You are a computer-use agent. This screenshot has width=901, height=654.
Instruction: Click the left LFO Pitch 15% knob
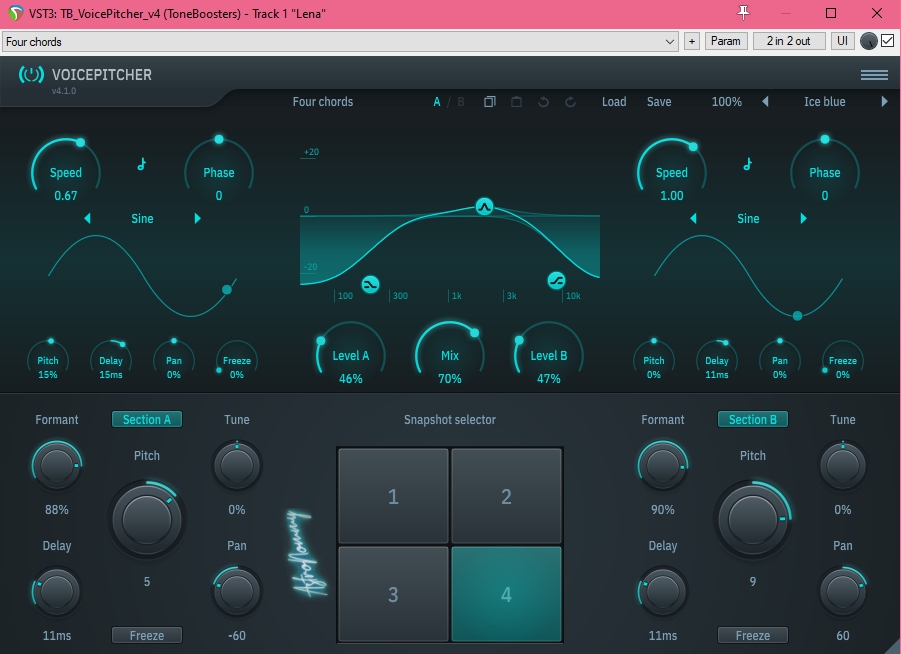48,360
